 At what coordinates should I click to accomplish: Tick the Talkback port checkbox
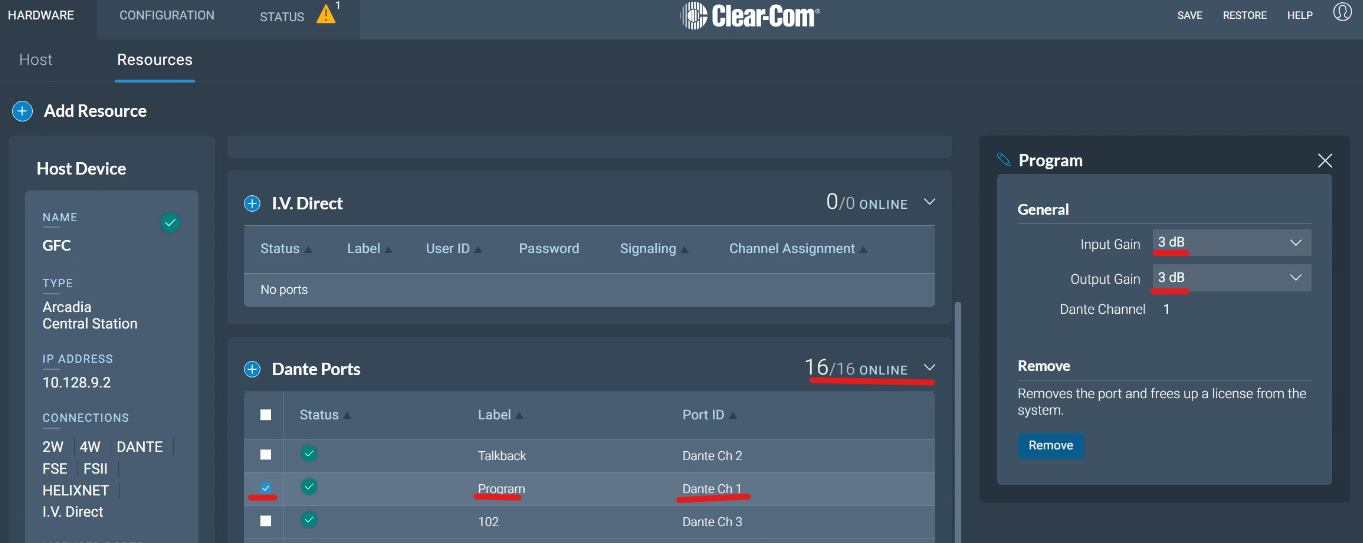pos(265,455)
